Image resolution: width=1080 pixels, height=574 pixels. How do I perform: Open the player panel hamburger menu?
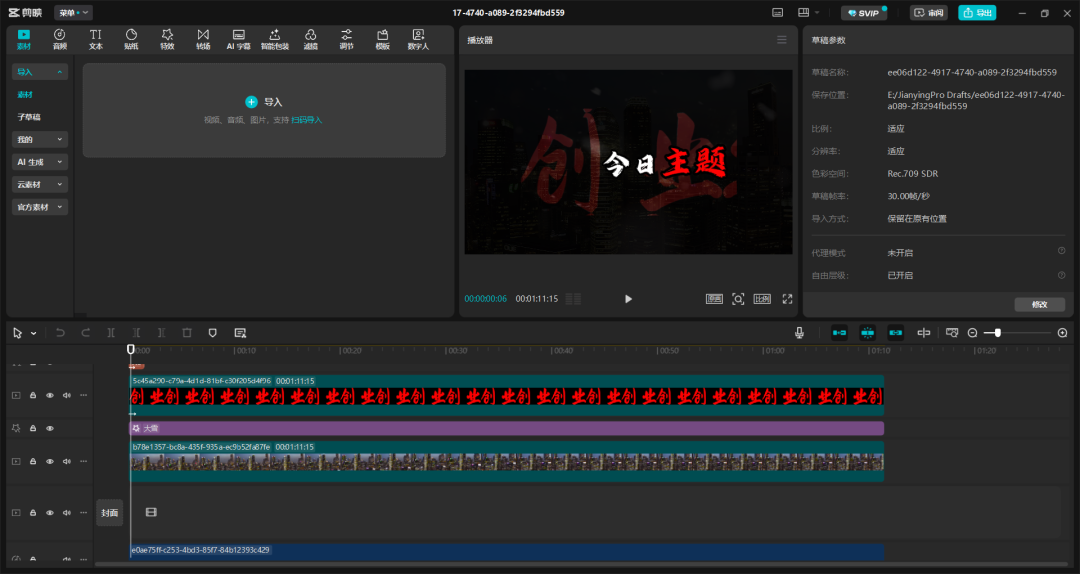pyautogui.click(x=782, y=40)
